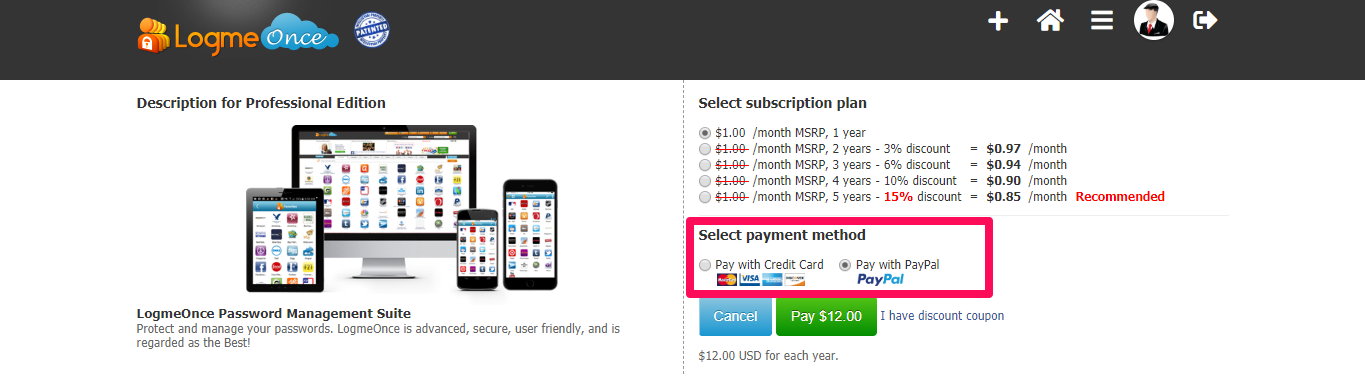This screenshot has height=392, width=1365.
Task: Click the logout arrow icon
Action: [1205, 20]
